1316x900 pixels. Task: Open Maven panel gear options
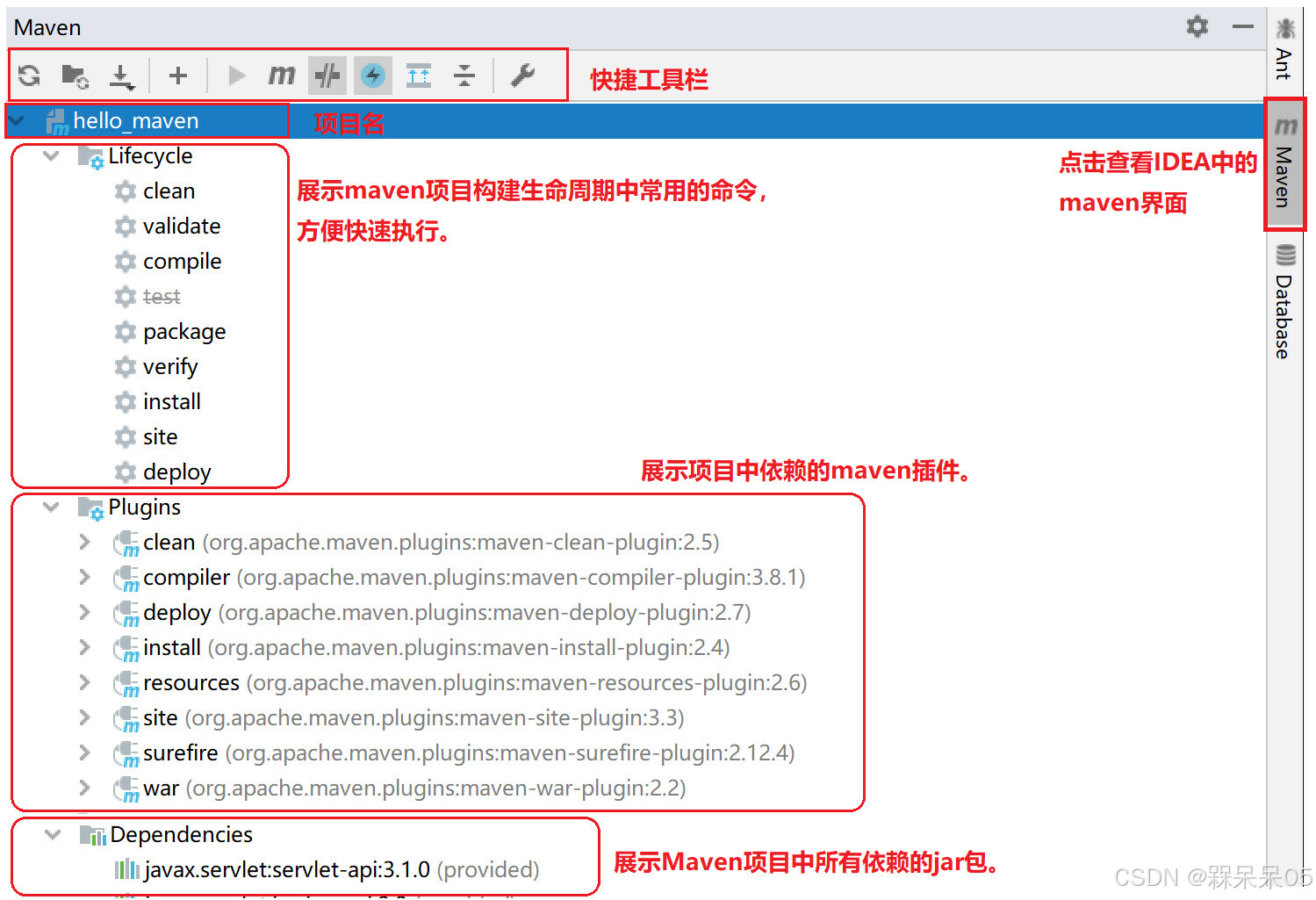(x=1197, y=26)
